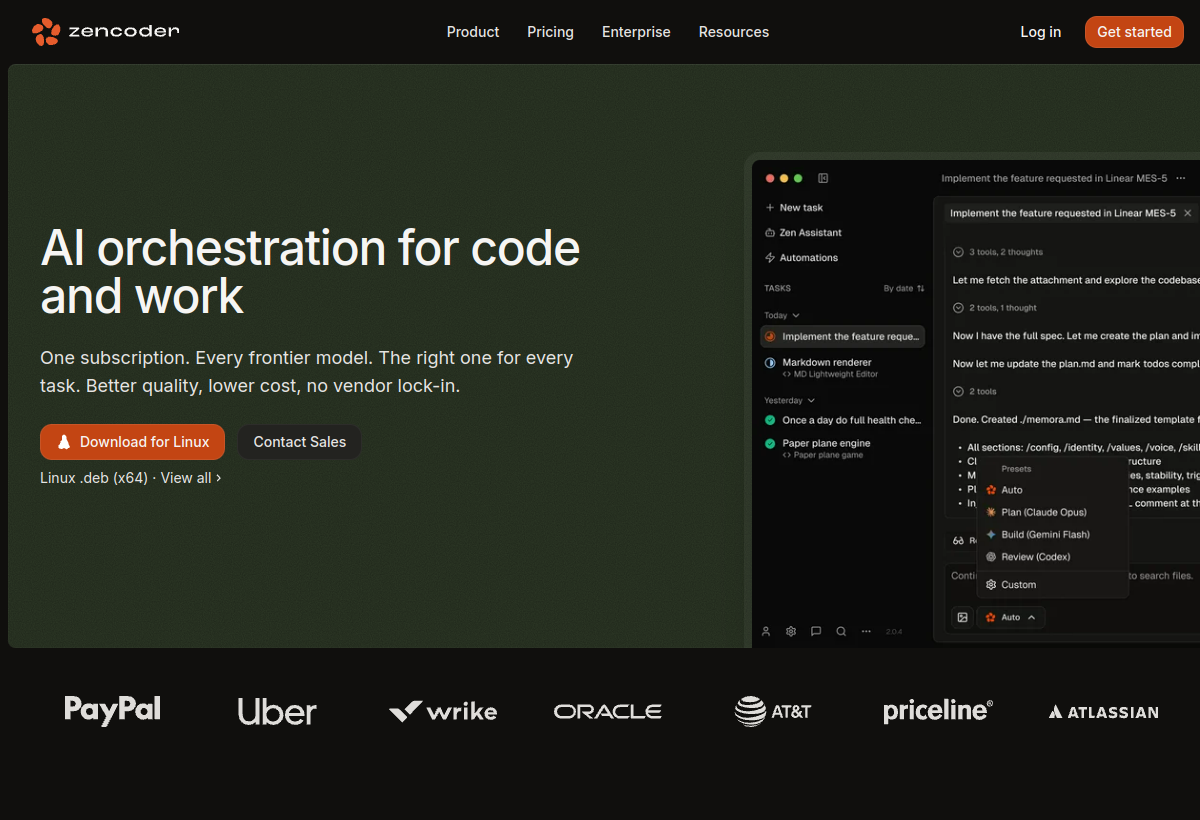The image size is (1200, 820).
Task: Click Download for Linux button
Action: [x=132, y=442]
